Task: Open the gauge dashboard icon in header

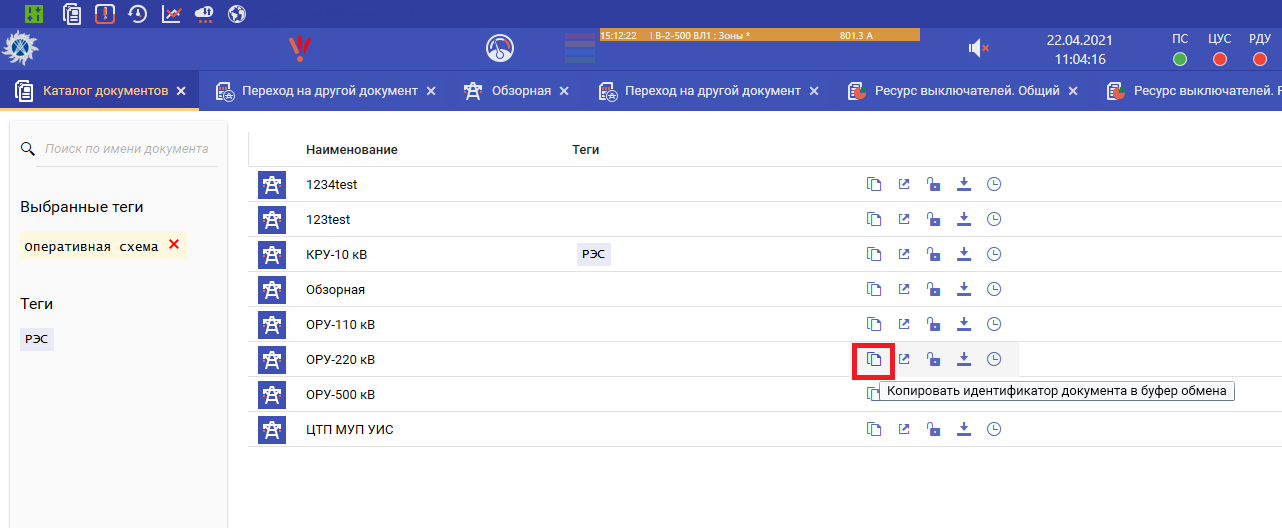Action: pos(499,48)
